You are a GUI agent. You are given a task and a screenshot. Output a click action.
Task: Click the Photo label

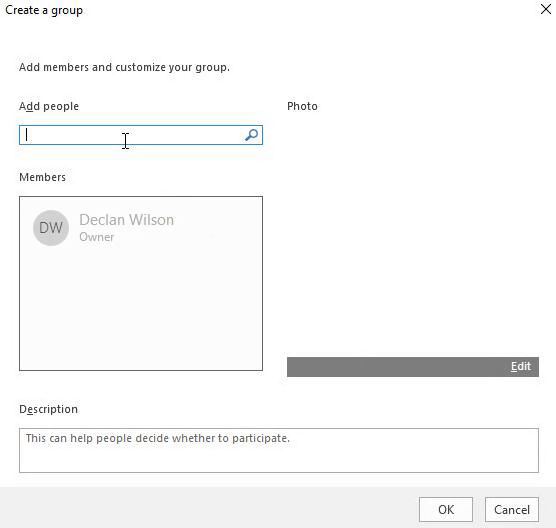[302, 106]
